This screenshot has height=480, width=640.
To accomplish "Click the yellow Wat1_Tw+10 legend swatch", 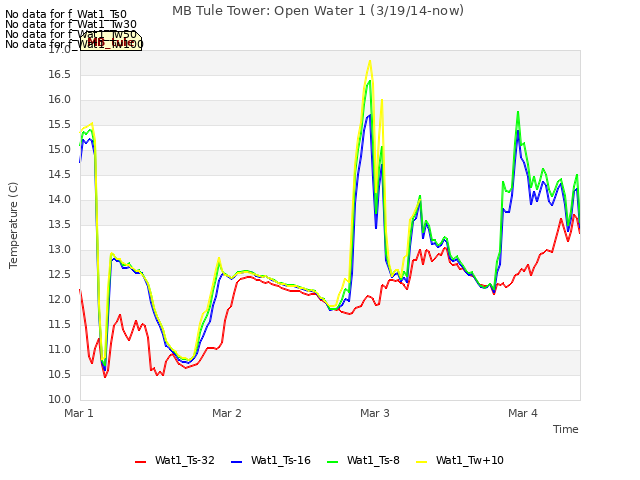I will tap(422, 462).
